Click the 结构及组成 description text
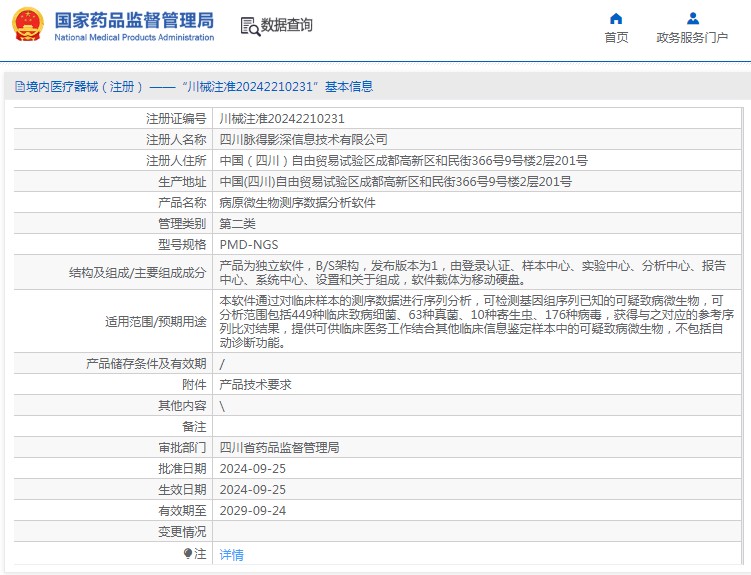 point(472,272)
